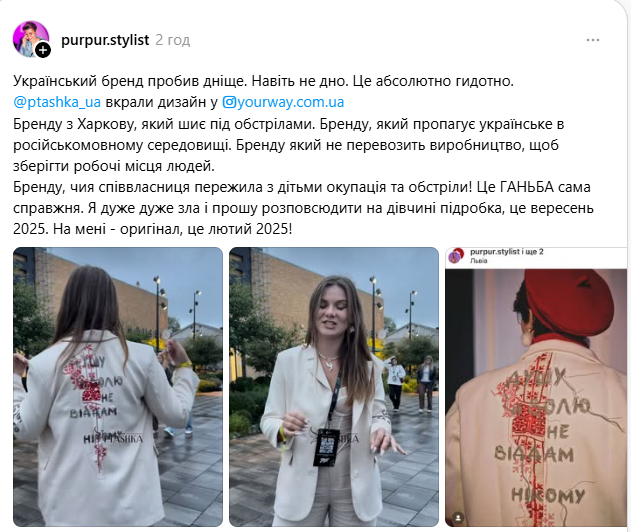Open the three-dot more options menu
The image size is (631, 532).
pyautogui.click(x=593, y=40)
